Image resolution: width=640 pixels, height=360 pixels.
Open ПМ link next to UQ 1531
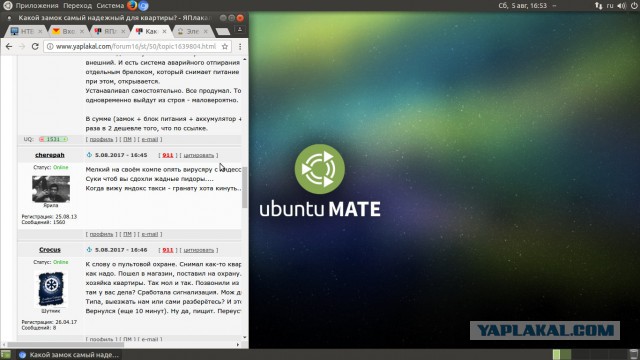(127, 140)
